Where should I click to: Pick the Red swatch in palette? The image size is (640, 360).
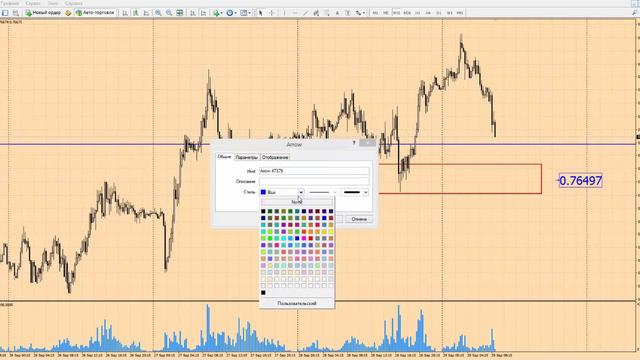click(x=311, y=238)
